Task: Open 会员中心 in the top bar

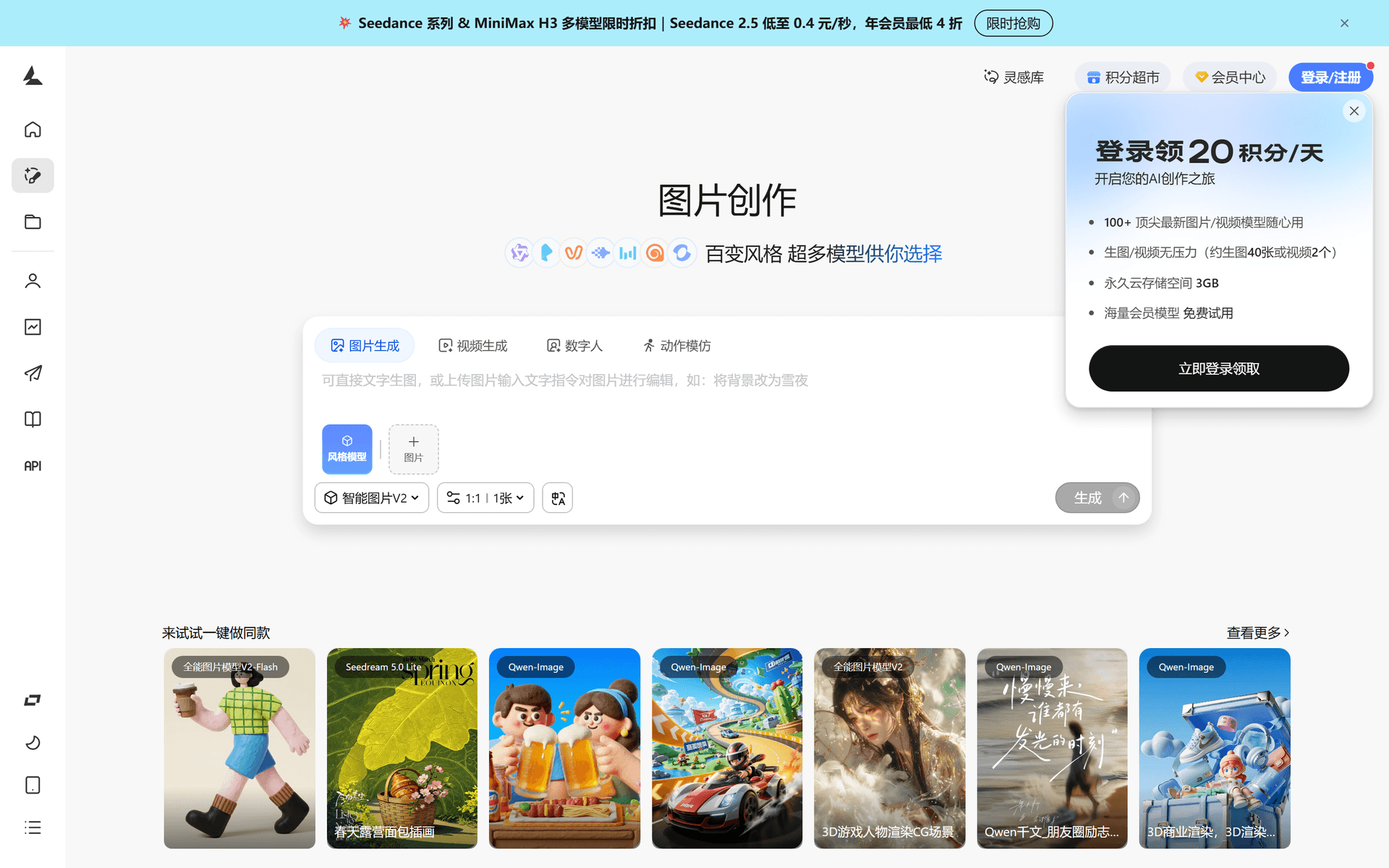Action: coord(1230,77)
